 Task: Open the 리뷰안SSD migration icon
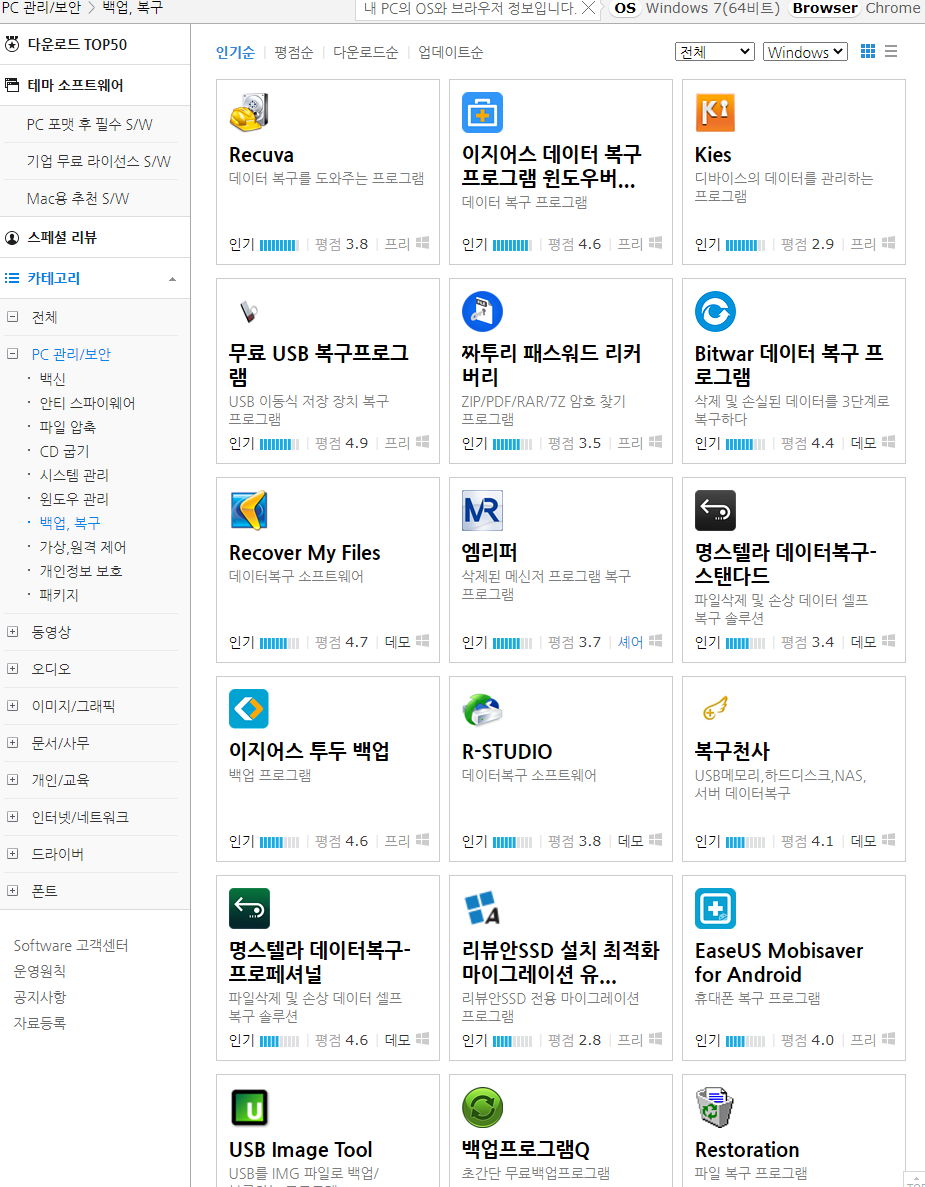tap(482, 908)
